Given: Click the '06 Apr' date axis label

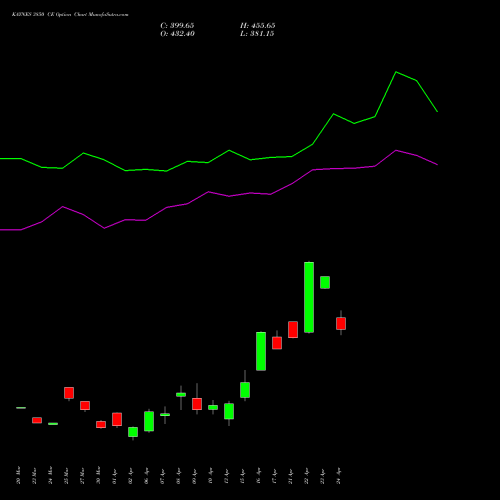Looking at the screenshot, I should (x=146, y=475).
